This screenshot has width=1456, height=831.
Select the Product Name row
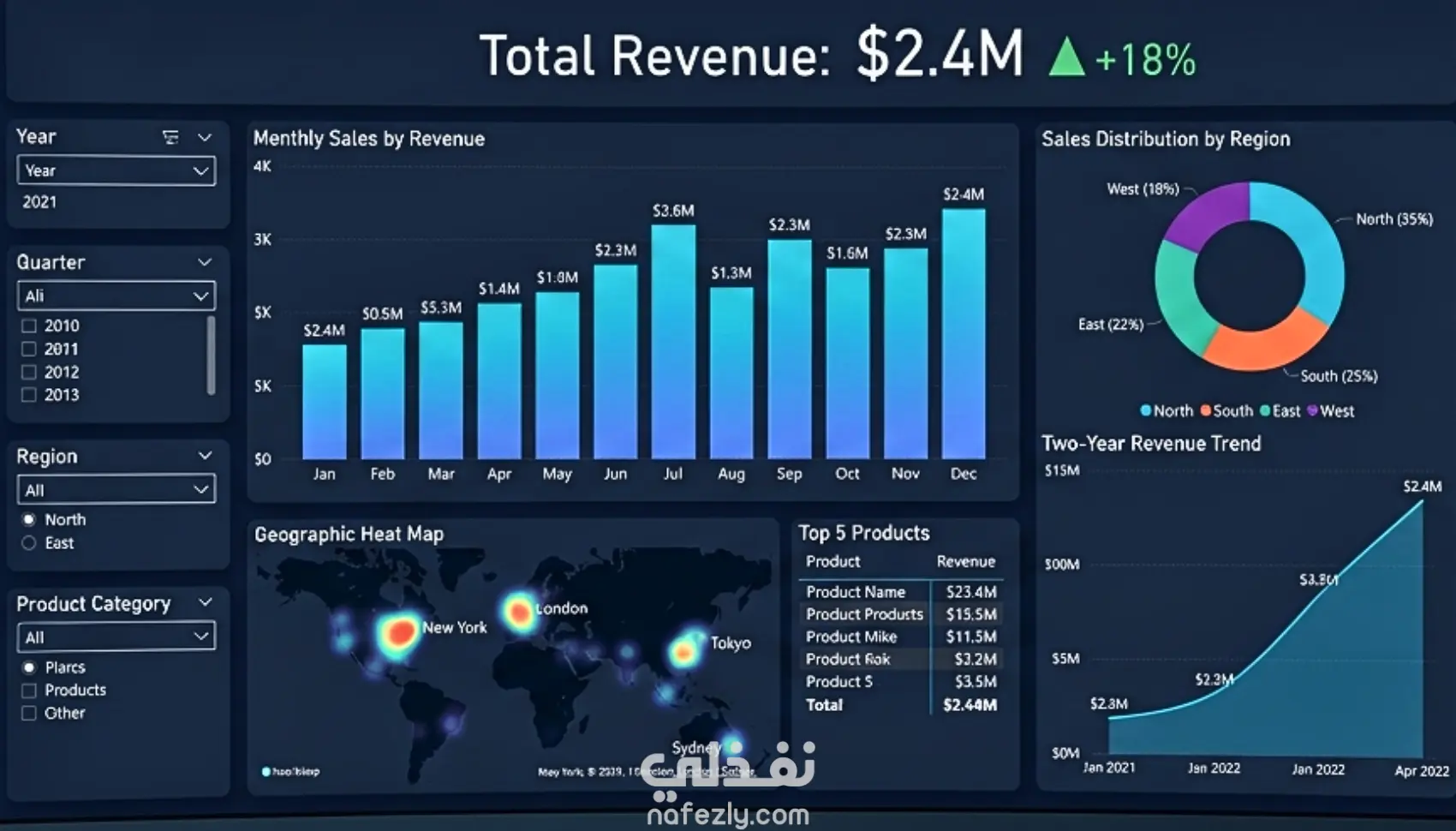coord(901,592)
